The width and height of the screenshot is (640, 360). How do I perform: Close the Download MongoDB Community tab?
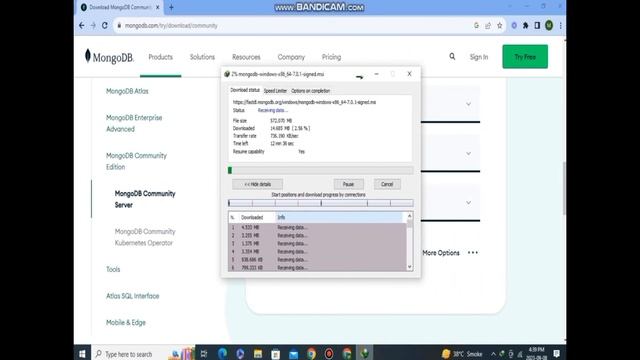pos(158,7)
